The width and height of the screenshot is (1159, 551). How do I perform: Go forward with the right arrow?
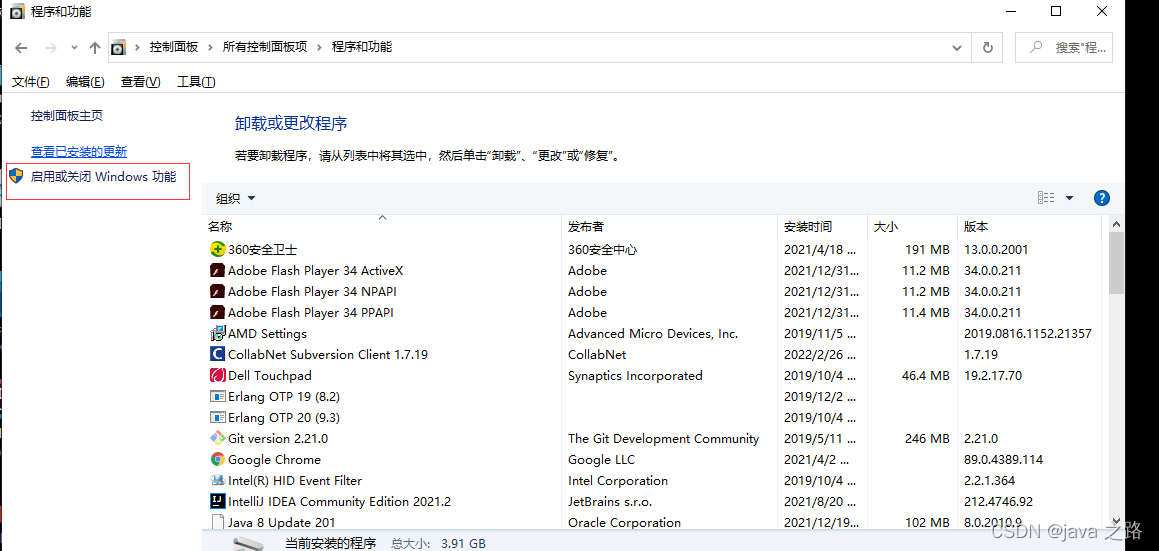(x=51, y=47)
